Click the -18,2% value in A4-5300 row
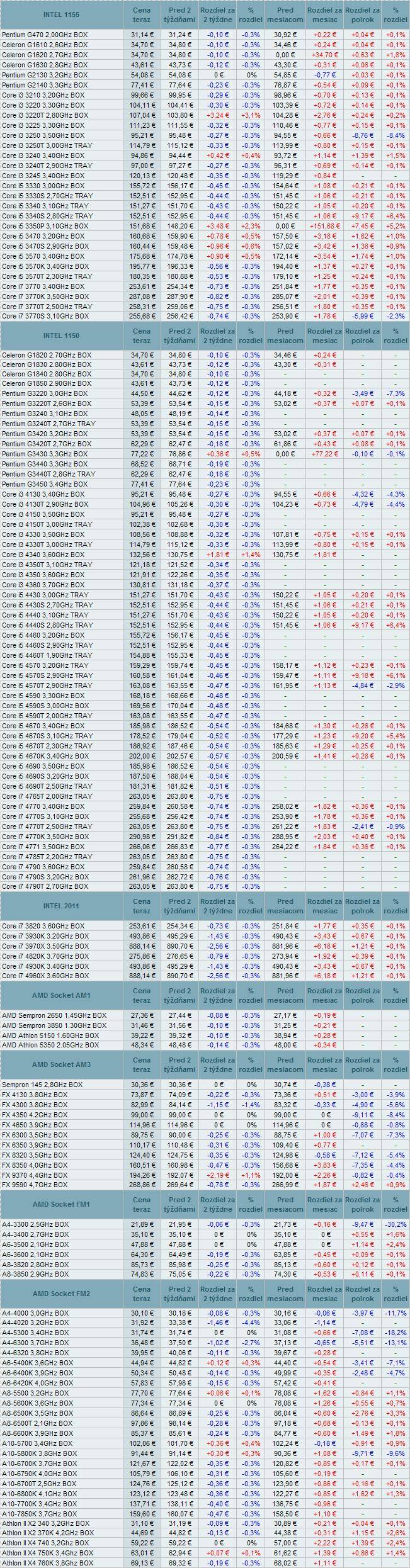Screen dimensions: 410x1568 pos(396,1334)
